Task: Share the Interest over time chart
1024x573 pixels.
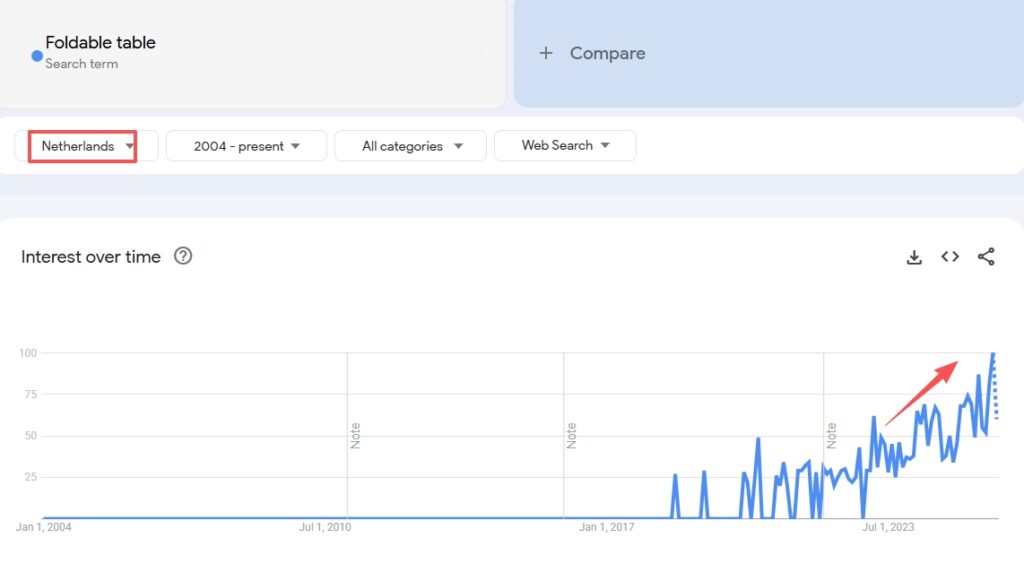Action: click(x=986, y=257)
